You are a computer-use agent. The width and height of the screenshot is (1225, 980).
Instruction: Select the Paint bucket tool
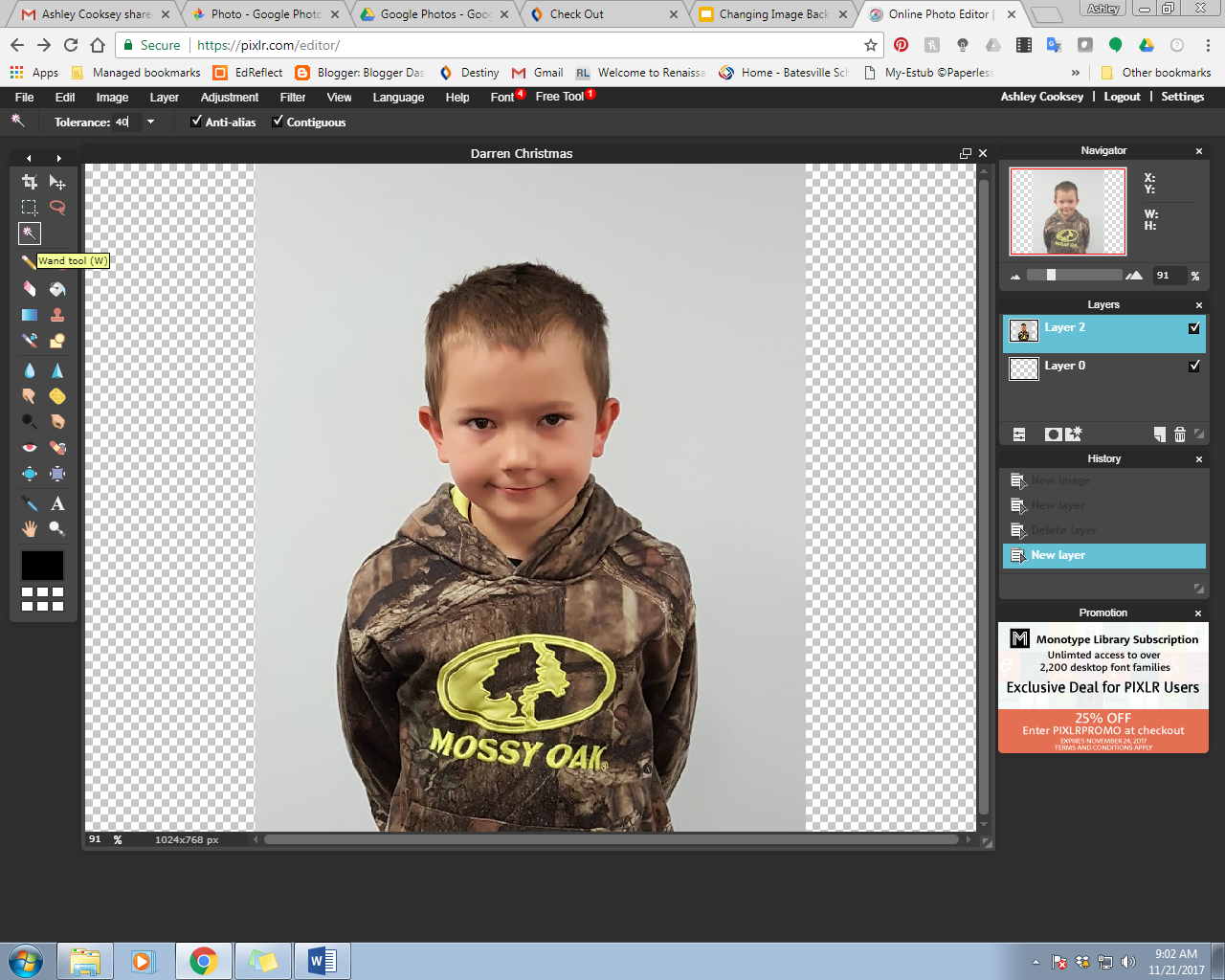click(x=57, y=289)
